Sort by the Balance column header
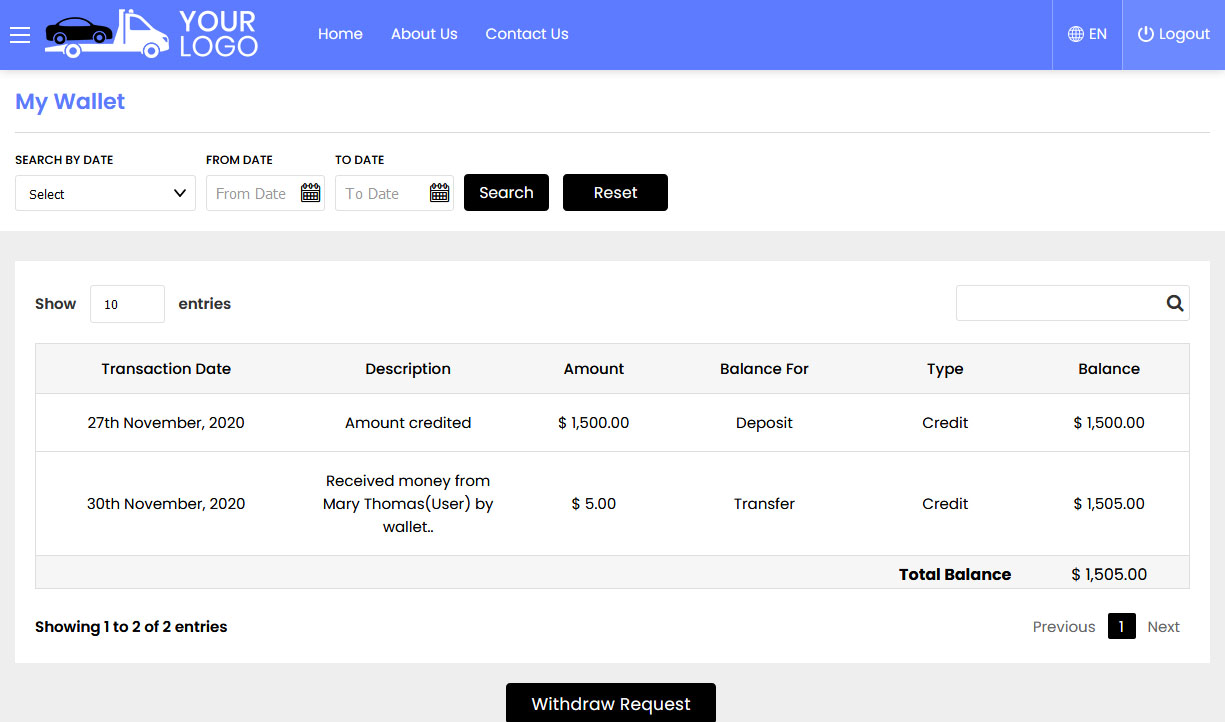The image size is (1225, 722). pos(1109,369)
